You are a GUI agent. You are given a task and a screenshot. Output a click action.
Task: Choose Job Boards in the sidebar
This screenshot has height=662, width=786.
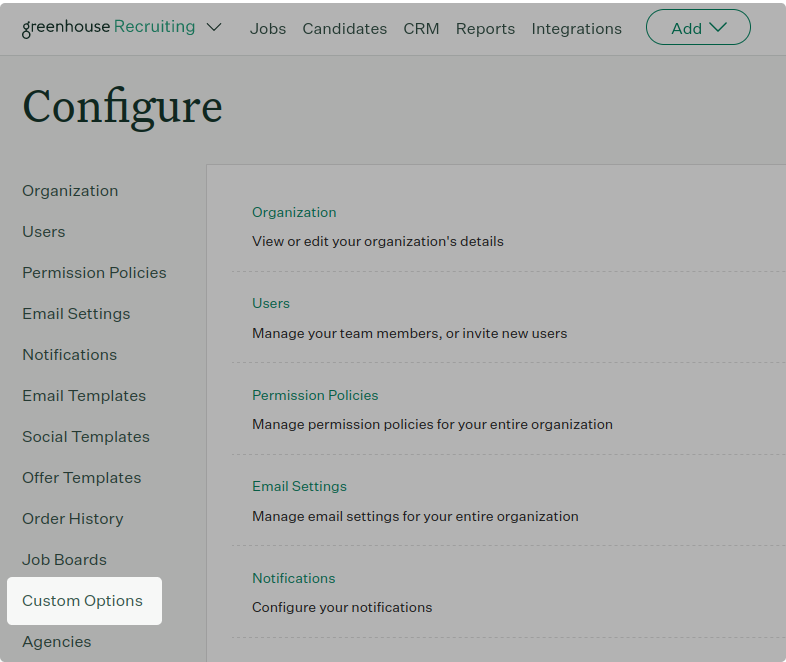[64, 560]
